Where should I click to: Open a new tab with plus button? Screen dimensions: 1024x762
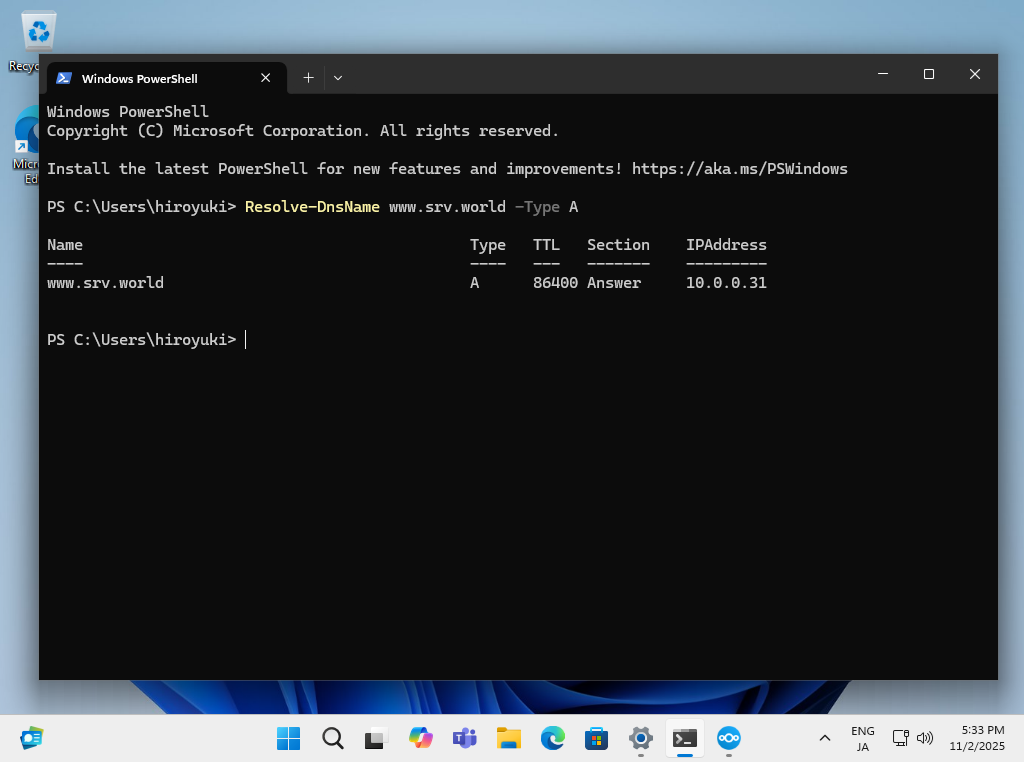[308, 78]
